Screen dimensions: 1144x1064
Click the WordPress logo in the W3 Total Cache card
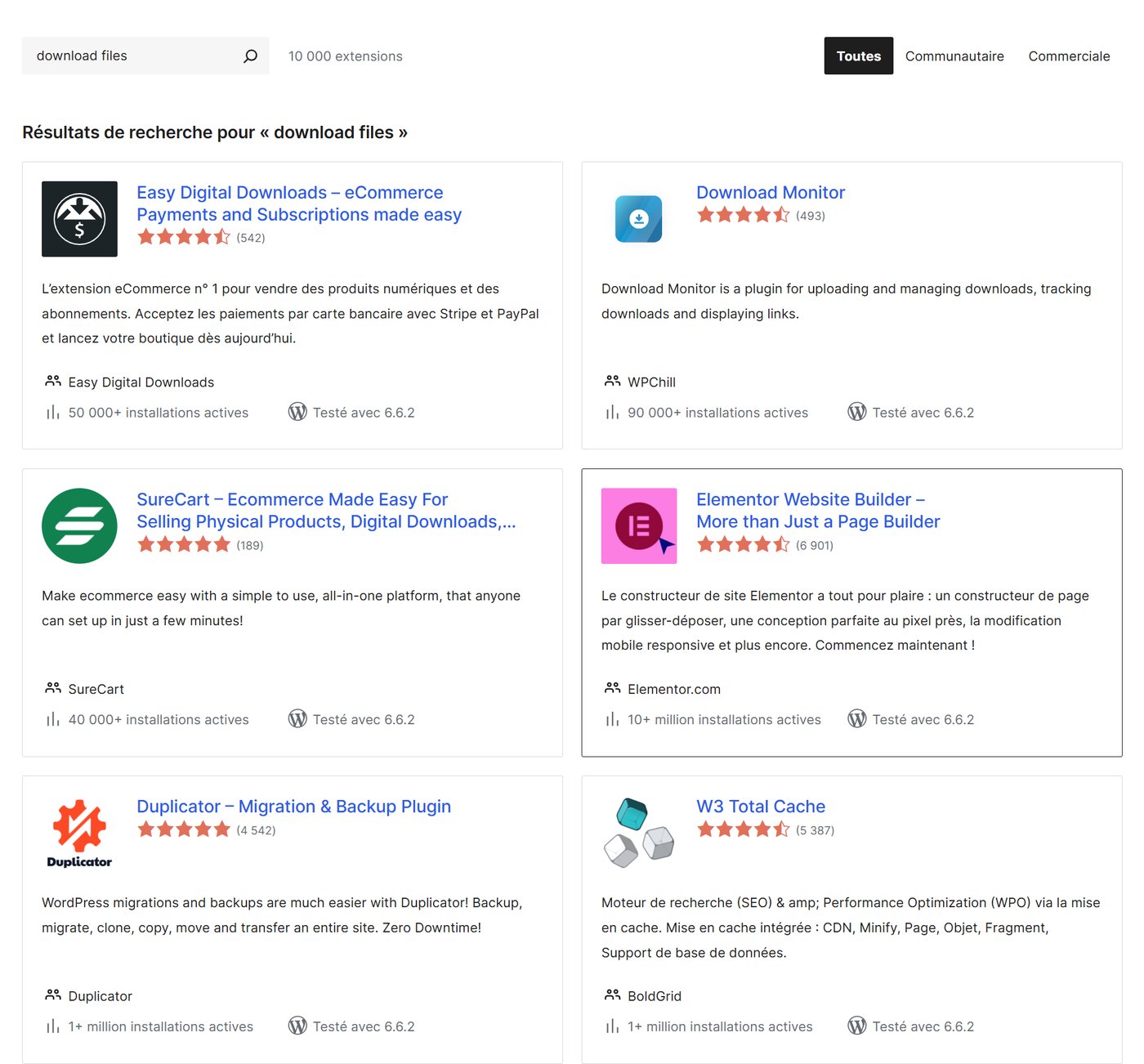click(857, 1026)
